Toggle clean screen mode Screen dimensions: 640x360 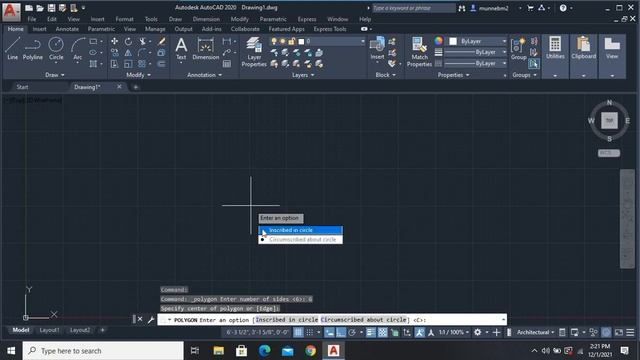point(619,332)
